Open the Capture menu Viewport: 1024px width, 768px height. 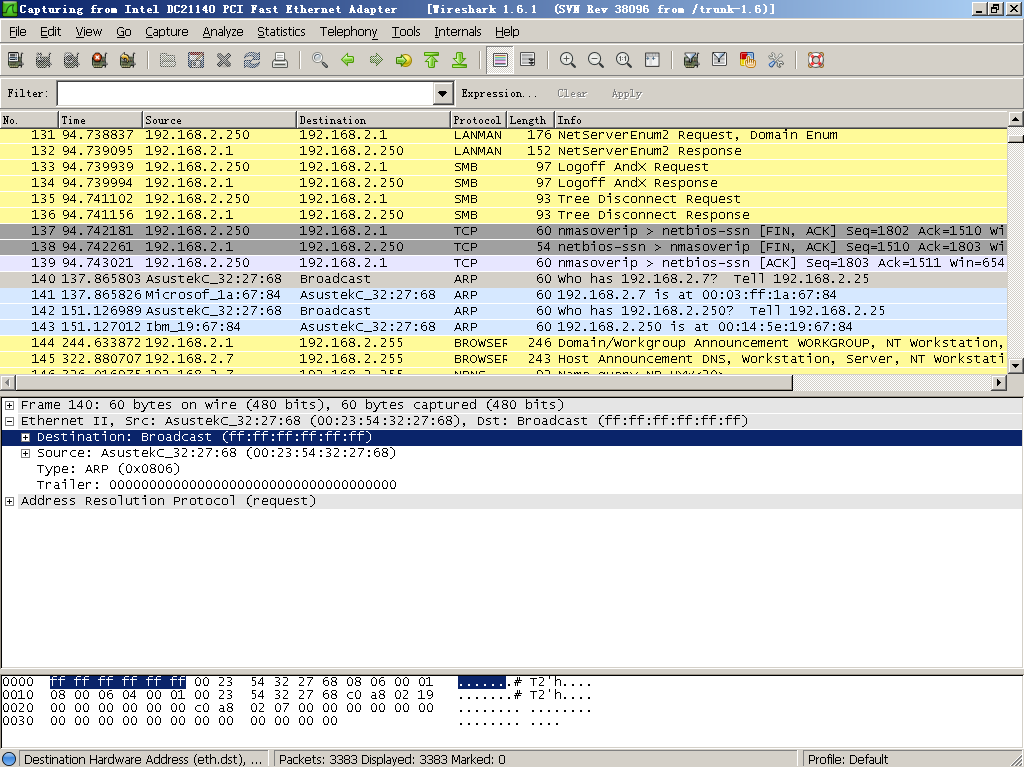[167, 31]
